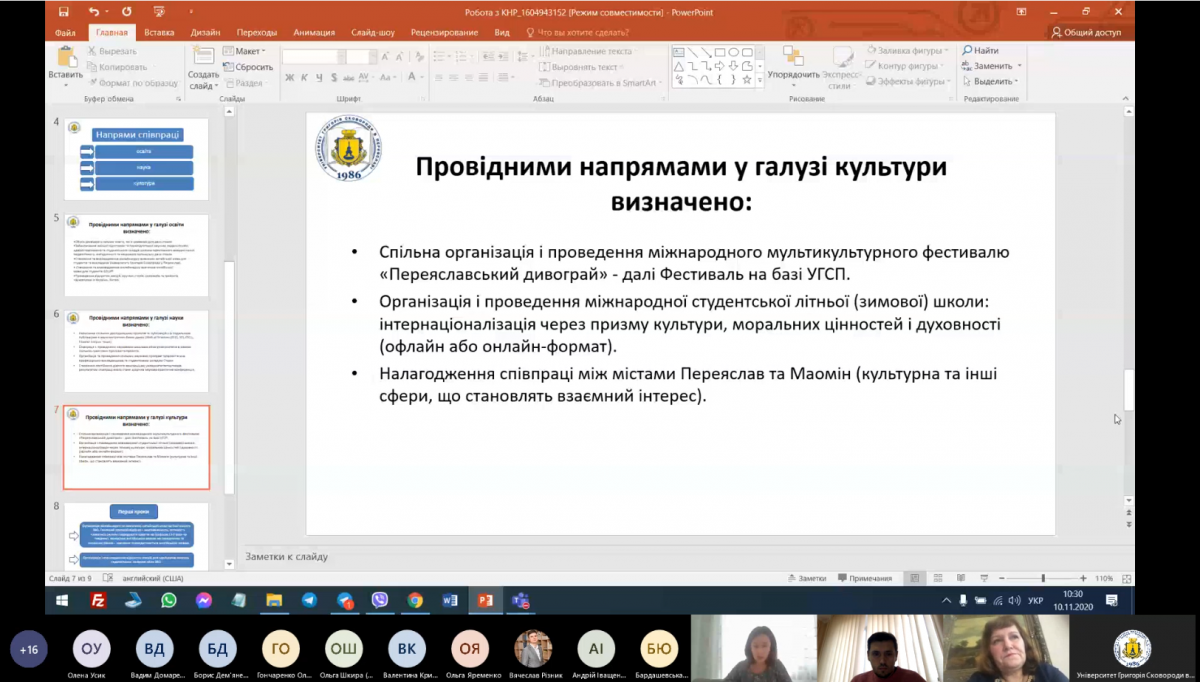Switch to the Анимация ribbon tab
Image resolution: width=1200 pixels, height=682 pixels.
[315, 32]
